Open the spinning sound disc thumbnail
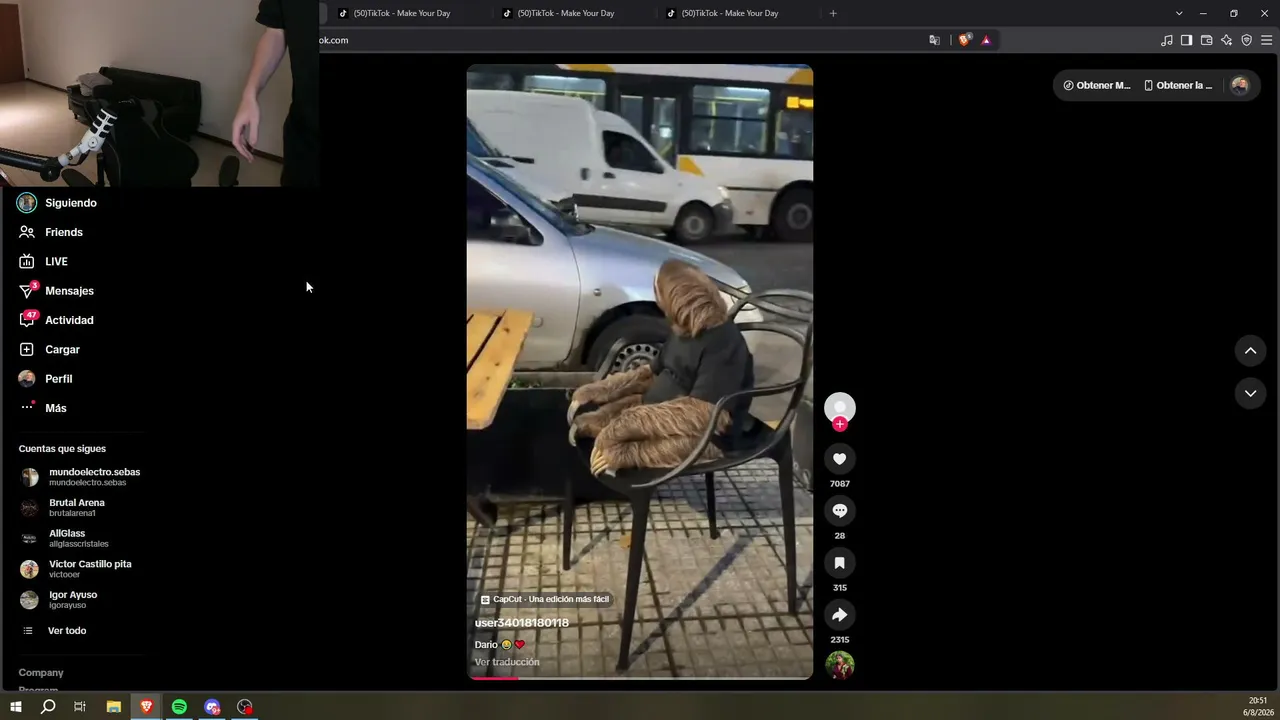This screenshot has width=1280, height=720. 839,665
